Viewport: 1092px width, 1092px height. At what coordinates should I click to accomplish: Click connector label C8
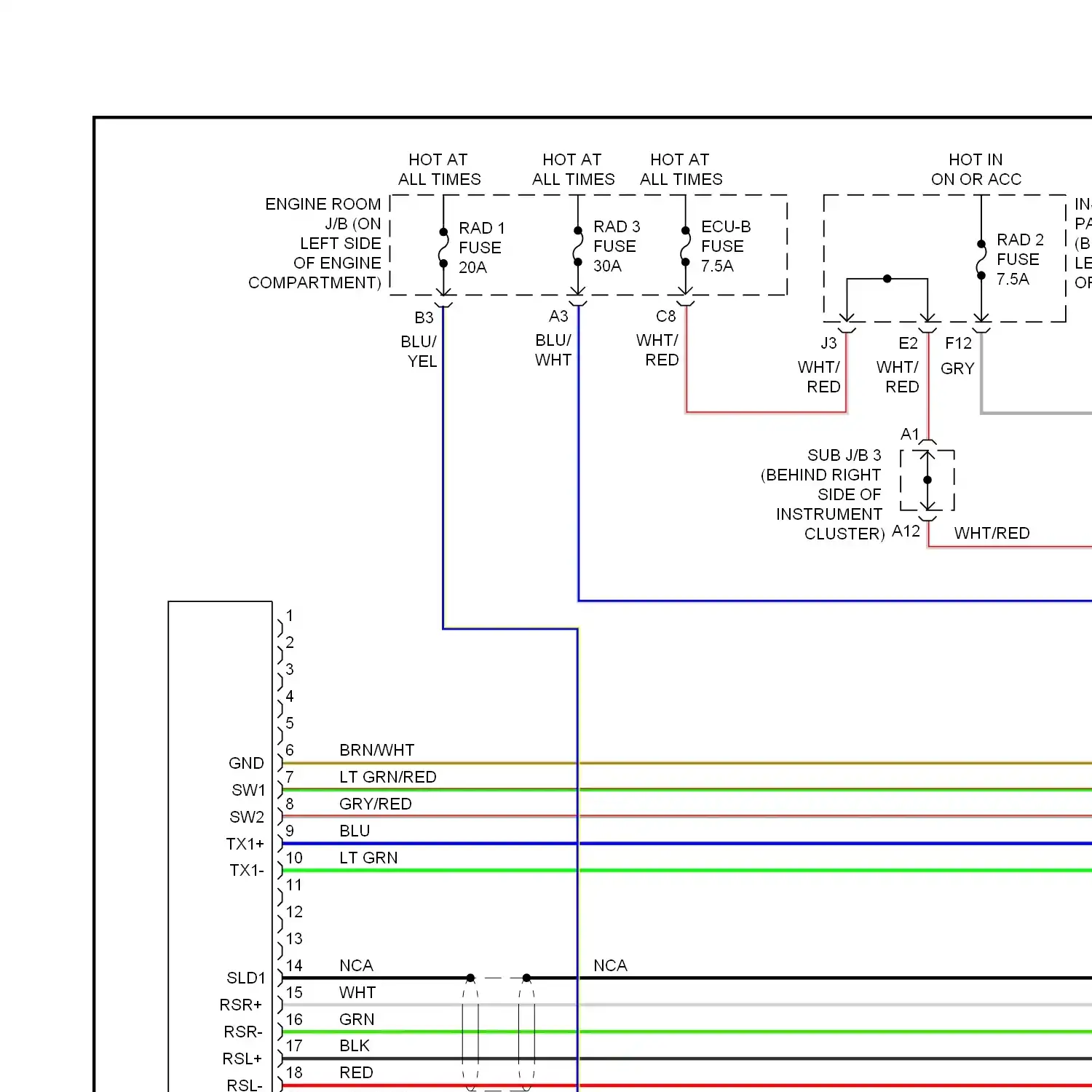[x=665, y=316]
